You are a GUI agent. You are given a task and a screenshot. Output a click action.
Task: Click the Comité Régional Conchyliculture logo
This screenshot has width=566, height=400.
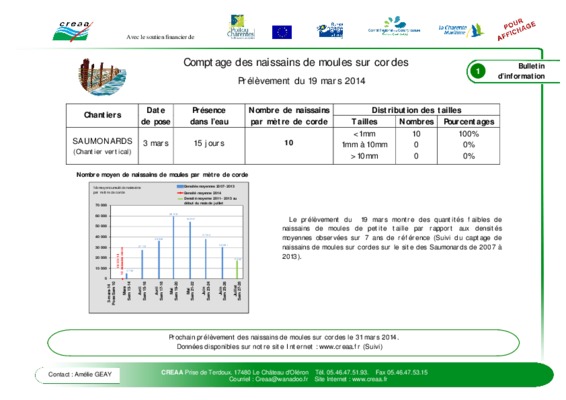(x=394, y=27)
